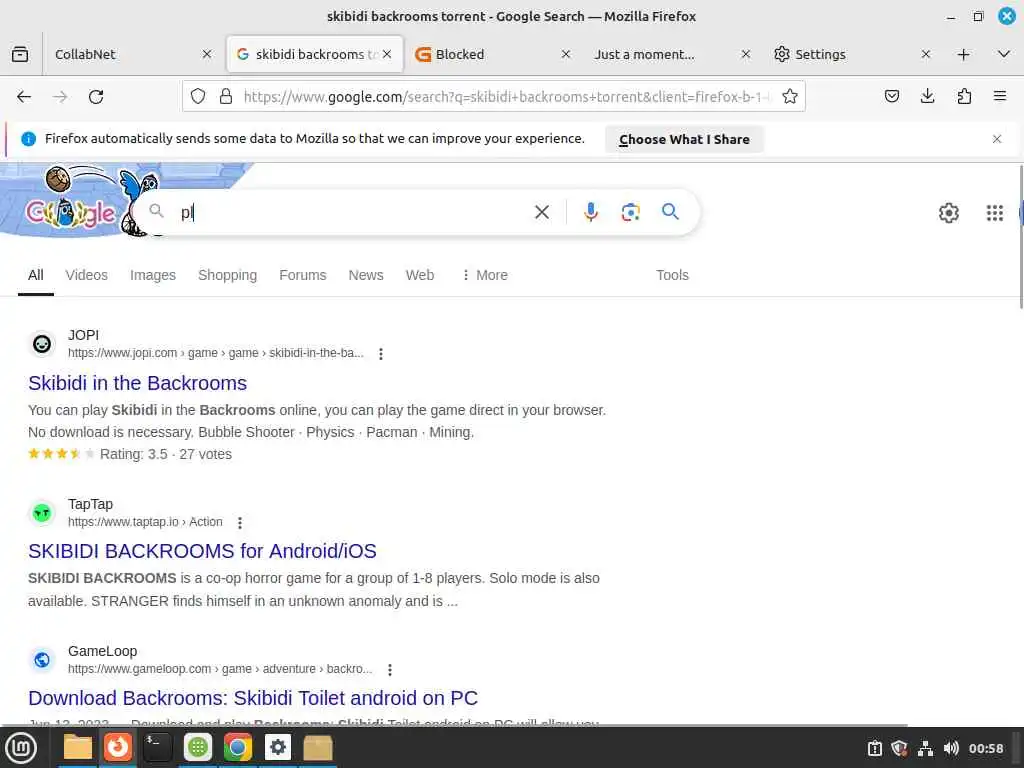1024x768 pixels.
Task: Open the three-dot menu for GameLoop result
Action: [390, 669]
